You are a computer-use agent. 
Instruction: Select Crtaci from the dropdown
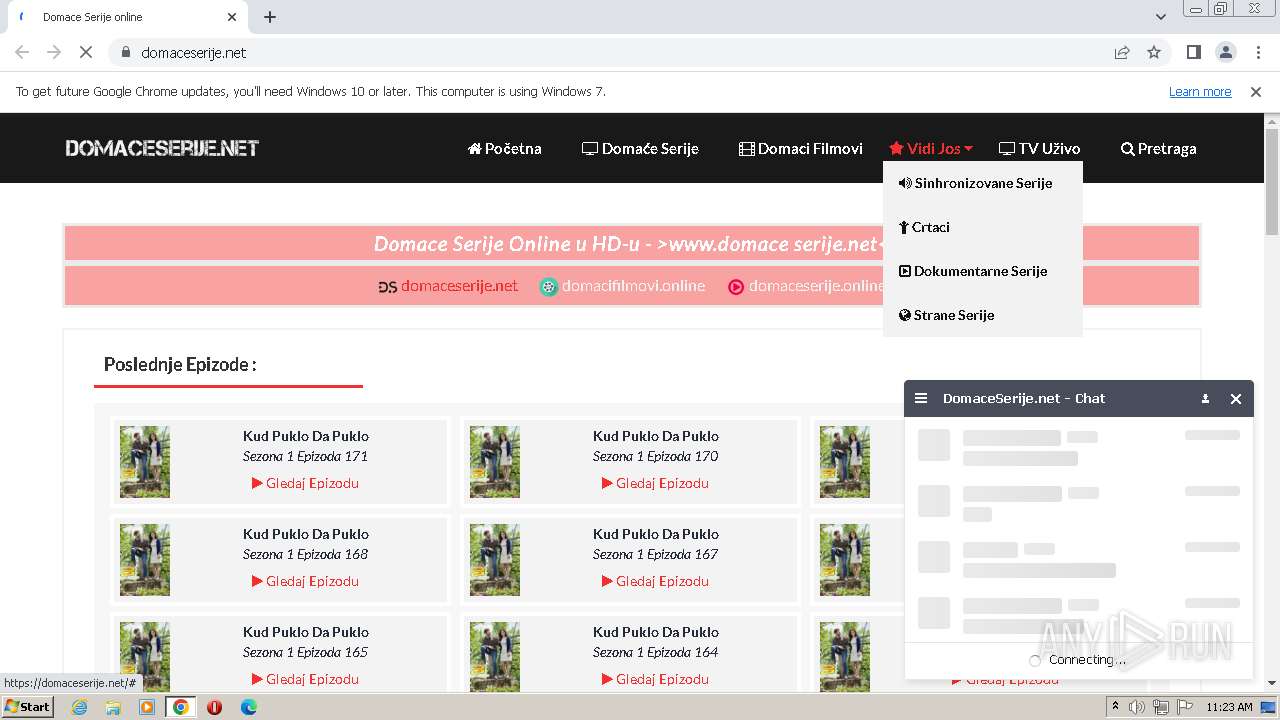click(x=924, y=227)
